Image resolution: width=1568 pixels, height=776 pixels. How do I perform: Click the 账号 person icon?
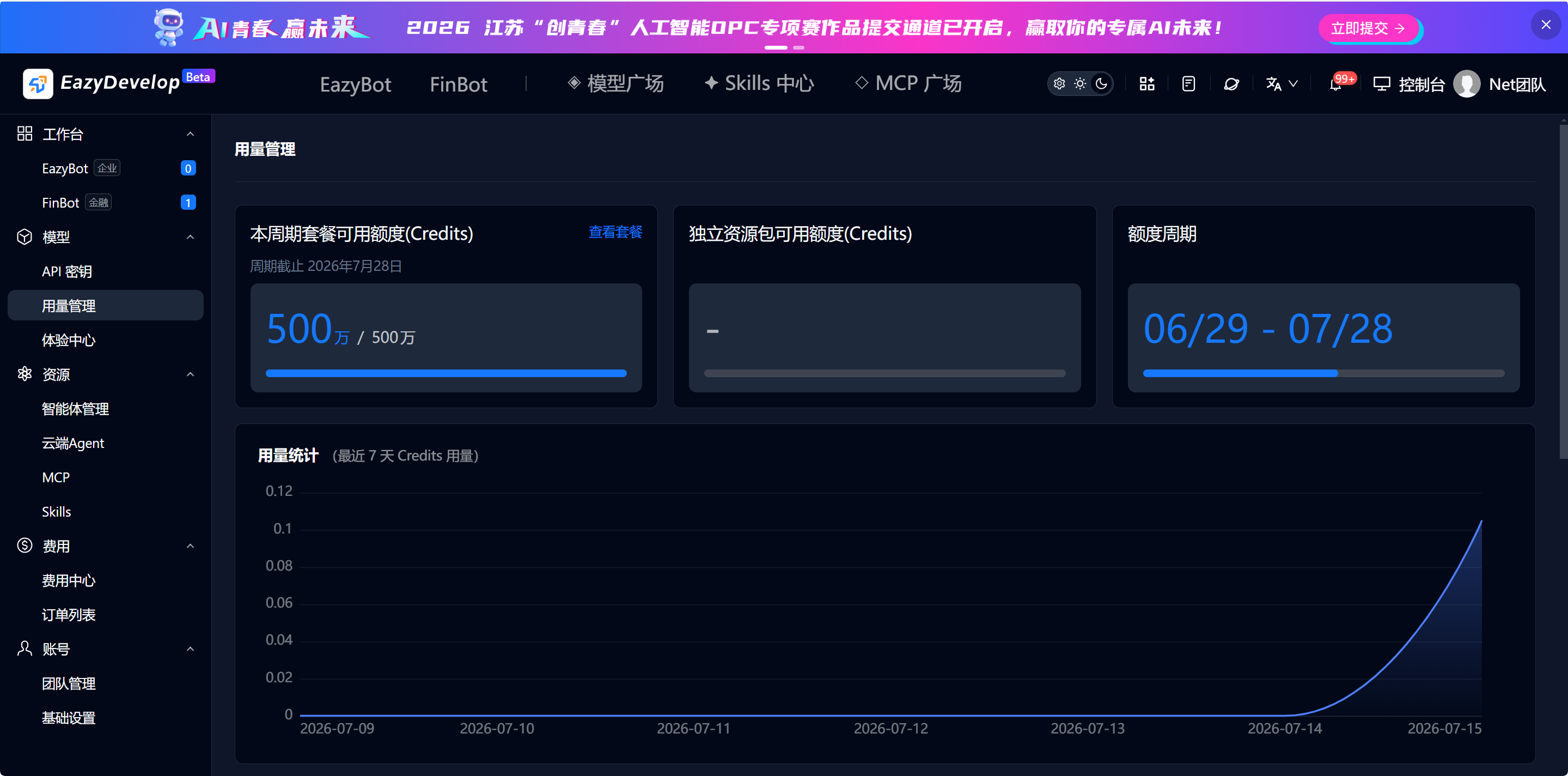(x=25, y=648)
